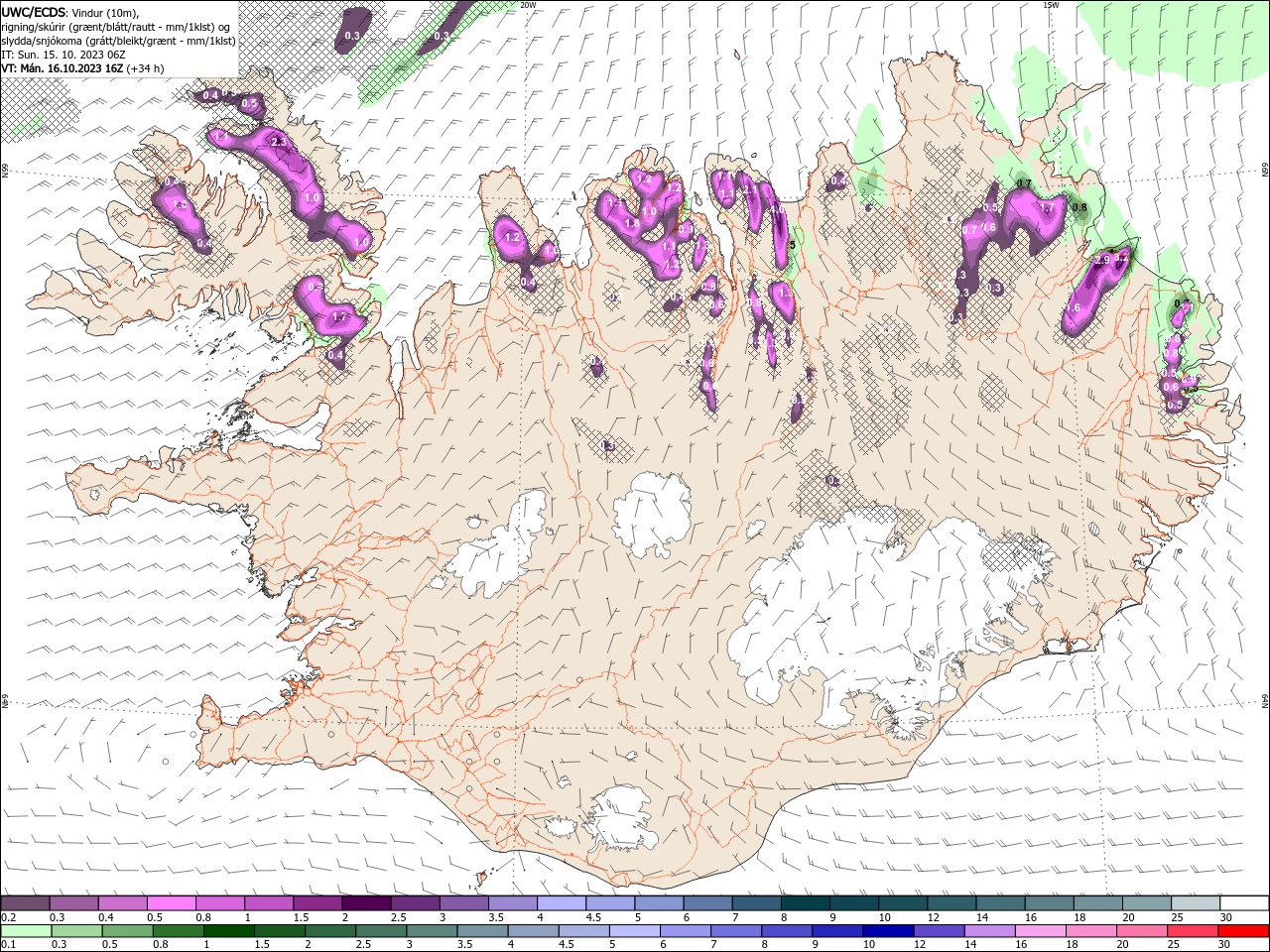
Task: Select darkest green rain swatch between 1 and 1.5
Action: point(228,931)
